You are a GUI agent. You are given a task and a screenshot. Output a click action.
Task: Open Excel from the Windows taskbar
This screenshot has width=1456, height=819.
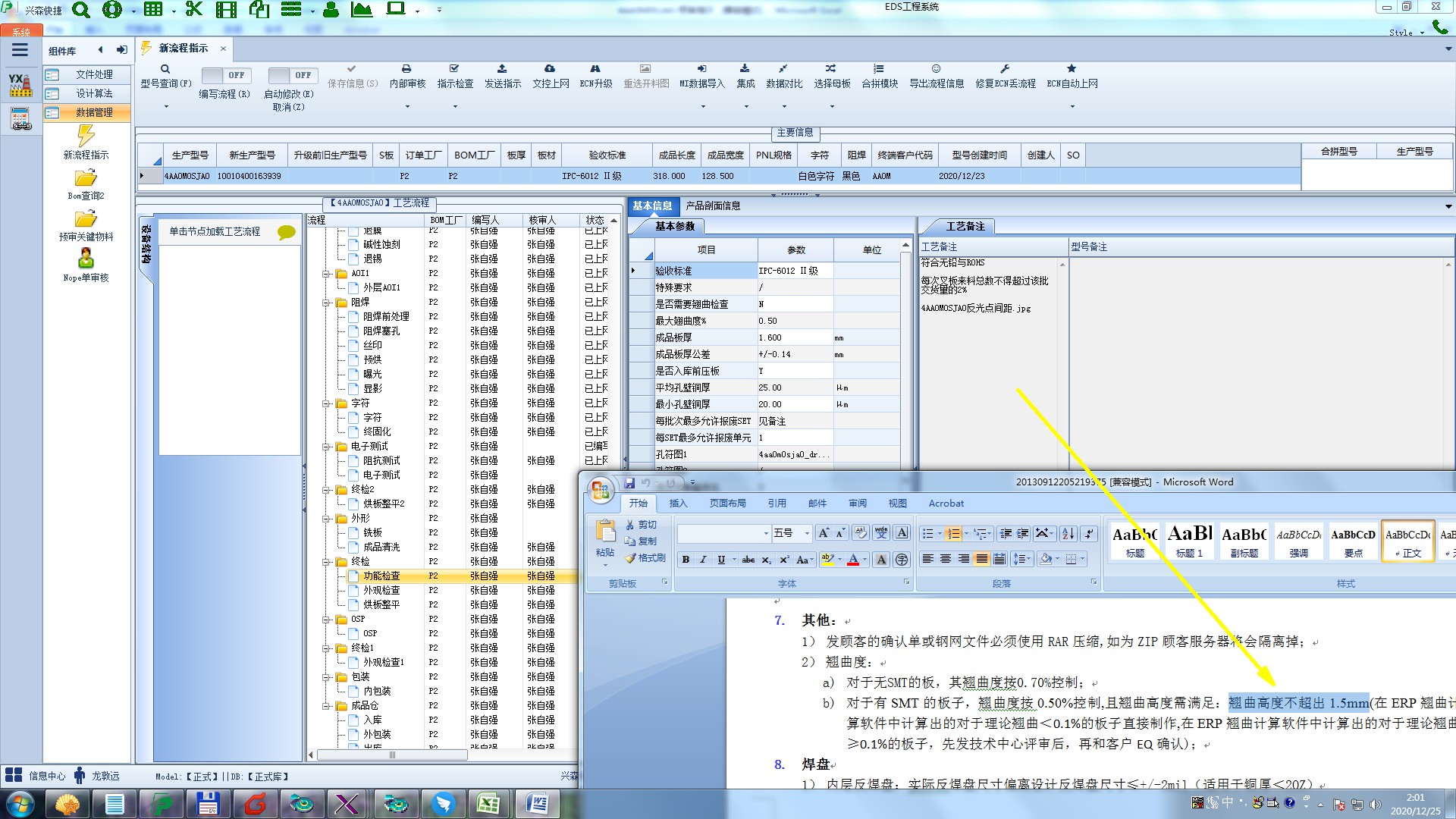tap(488, 804)
